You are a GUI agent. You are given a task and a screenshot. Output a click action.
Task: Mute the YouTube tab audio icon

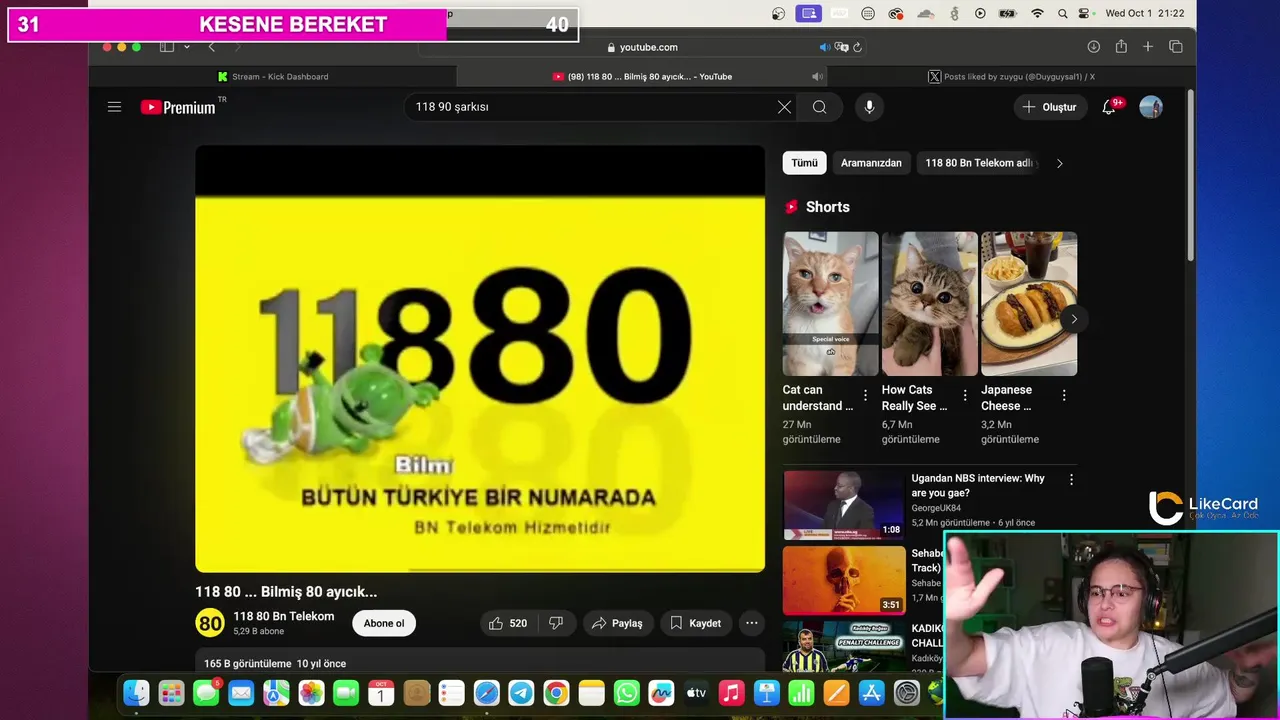point(817,76)
